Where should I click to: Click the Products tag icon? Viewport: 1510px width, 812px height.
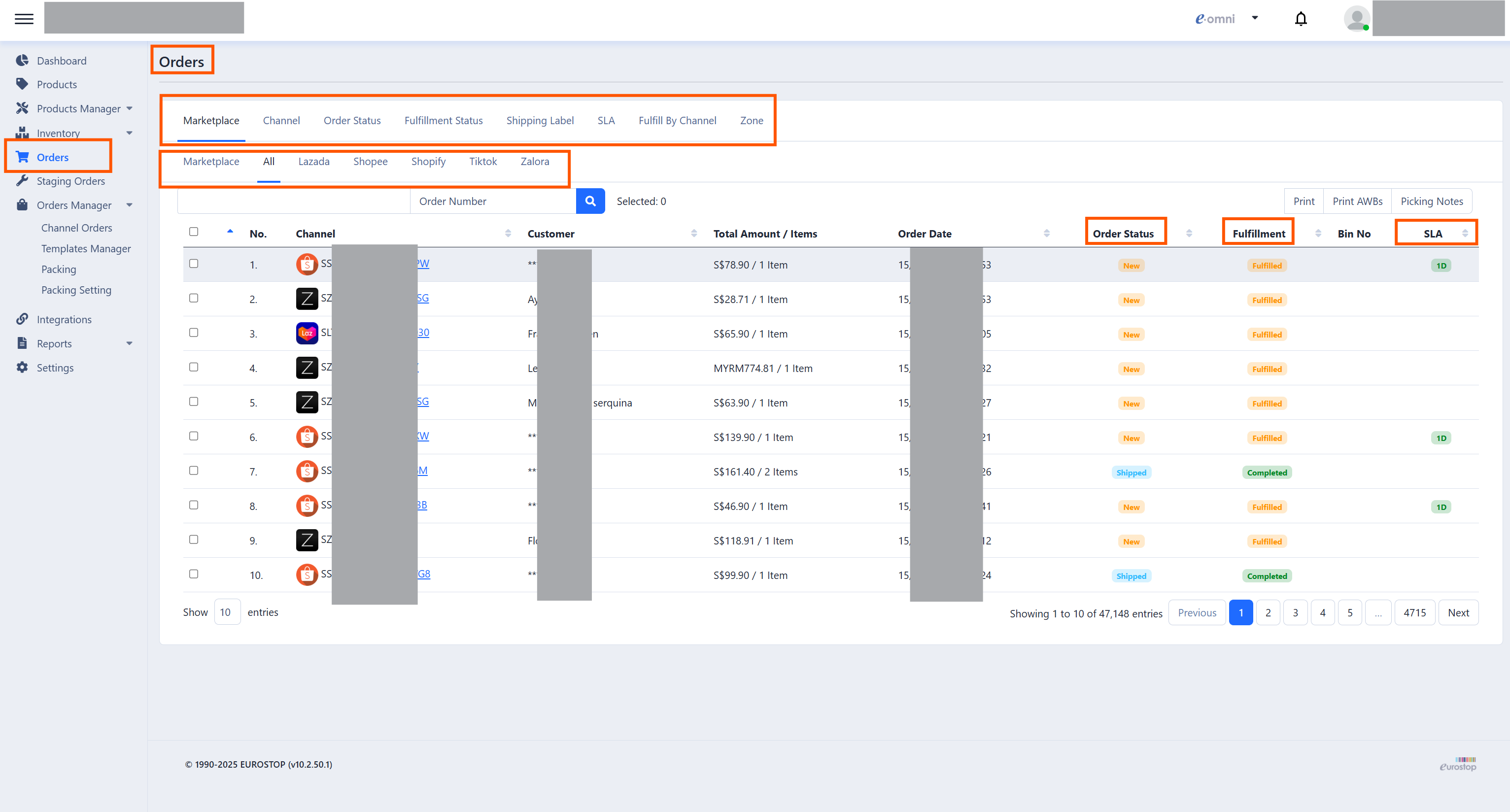tap(22, 84)
